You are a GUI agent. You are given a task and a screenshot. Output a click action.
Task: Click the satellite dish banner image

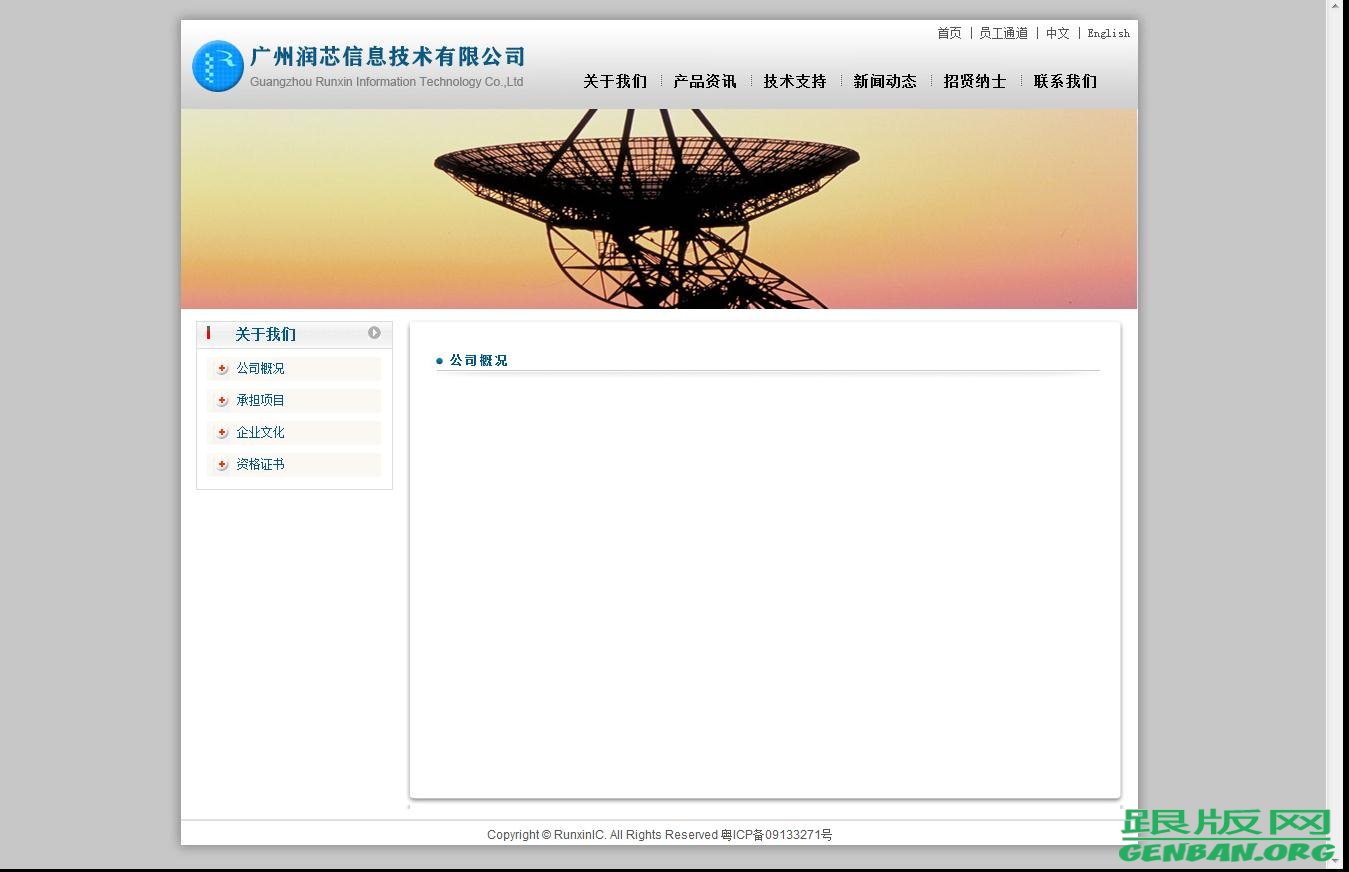coord(658,207)
